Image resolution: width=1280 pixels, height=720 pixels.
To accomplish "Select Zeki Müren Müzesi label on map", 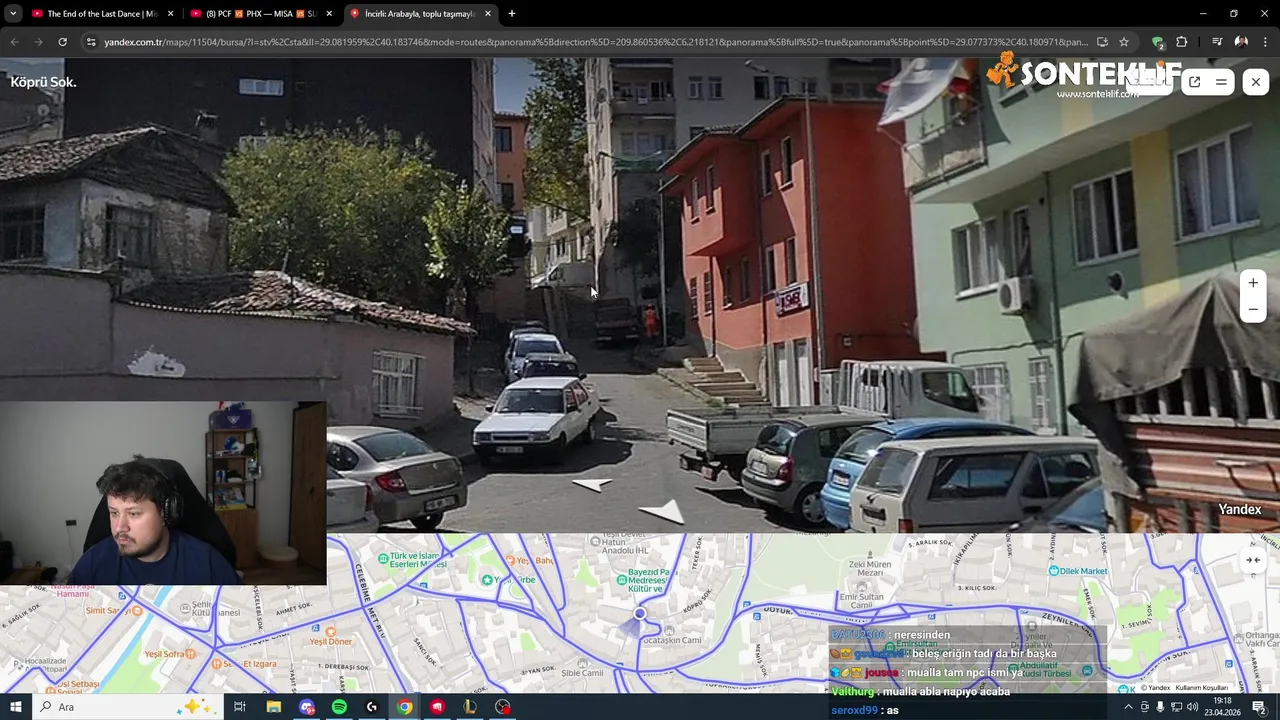I will coord(869,570).
